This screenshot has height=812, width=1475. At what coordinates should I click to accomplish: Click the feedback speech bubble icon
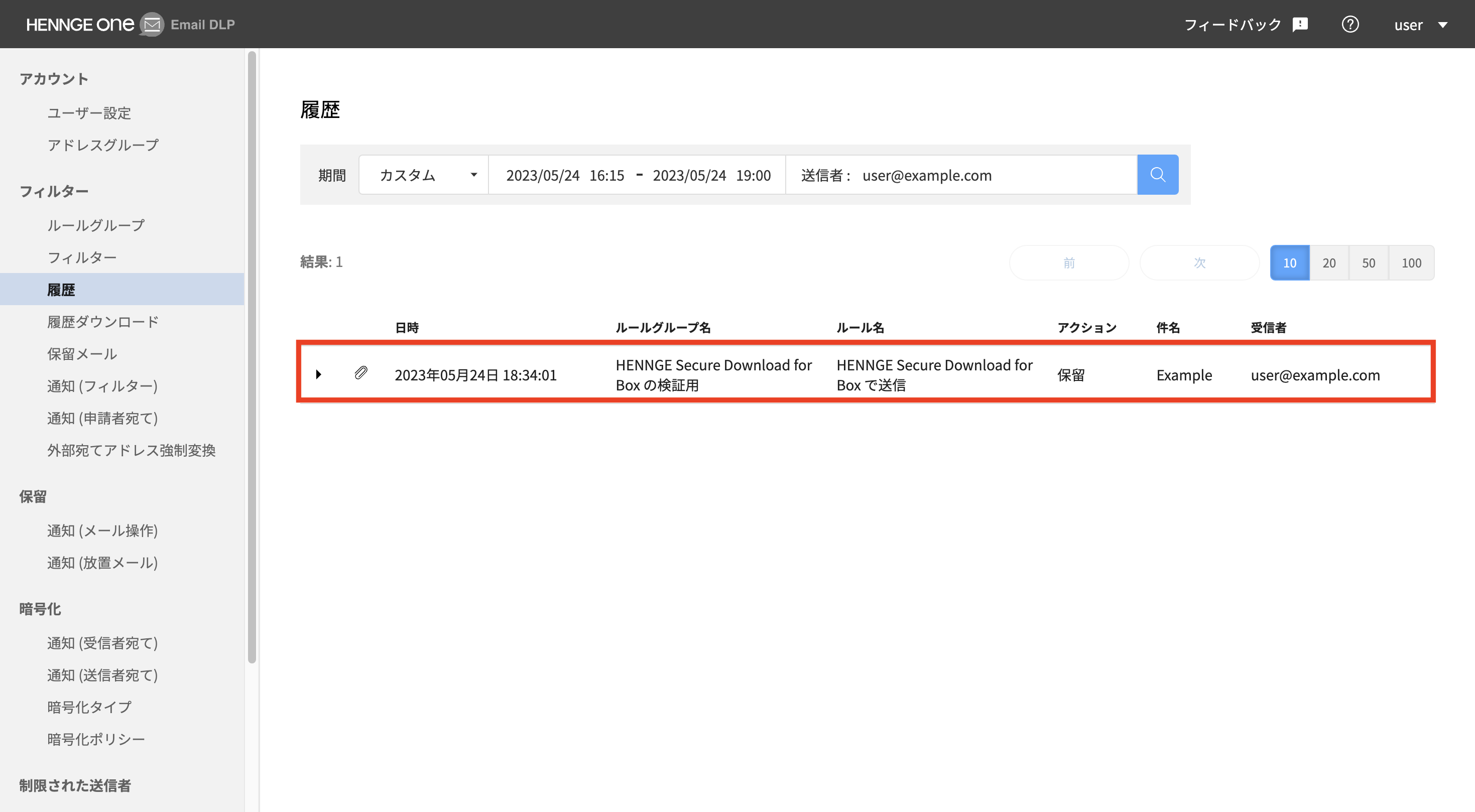[x=1300, y=25]
